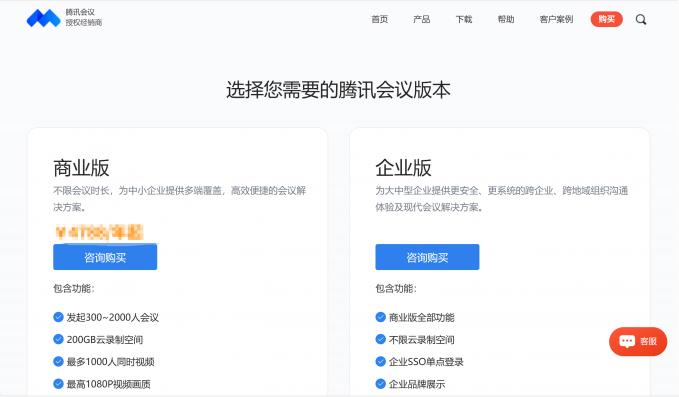The width and height of the screenshot is (679, 397).
Task: Select the 商业版 card title
Action: point(81,168)
